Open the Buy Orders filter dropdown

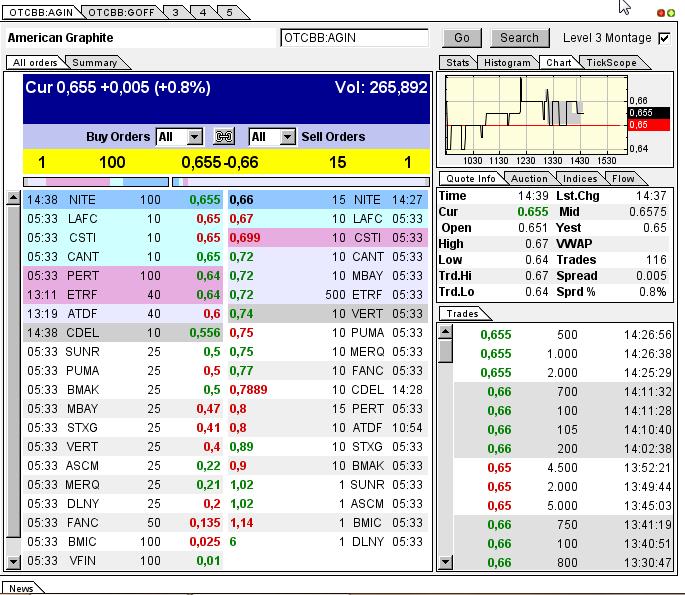(x=194, y=137)
